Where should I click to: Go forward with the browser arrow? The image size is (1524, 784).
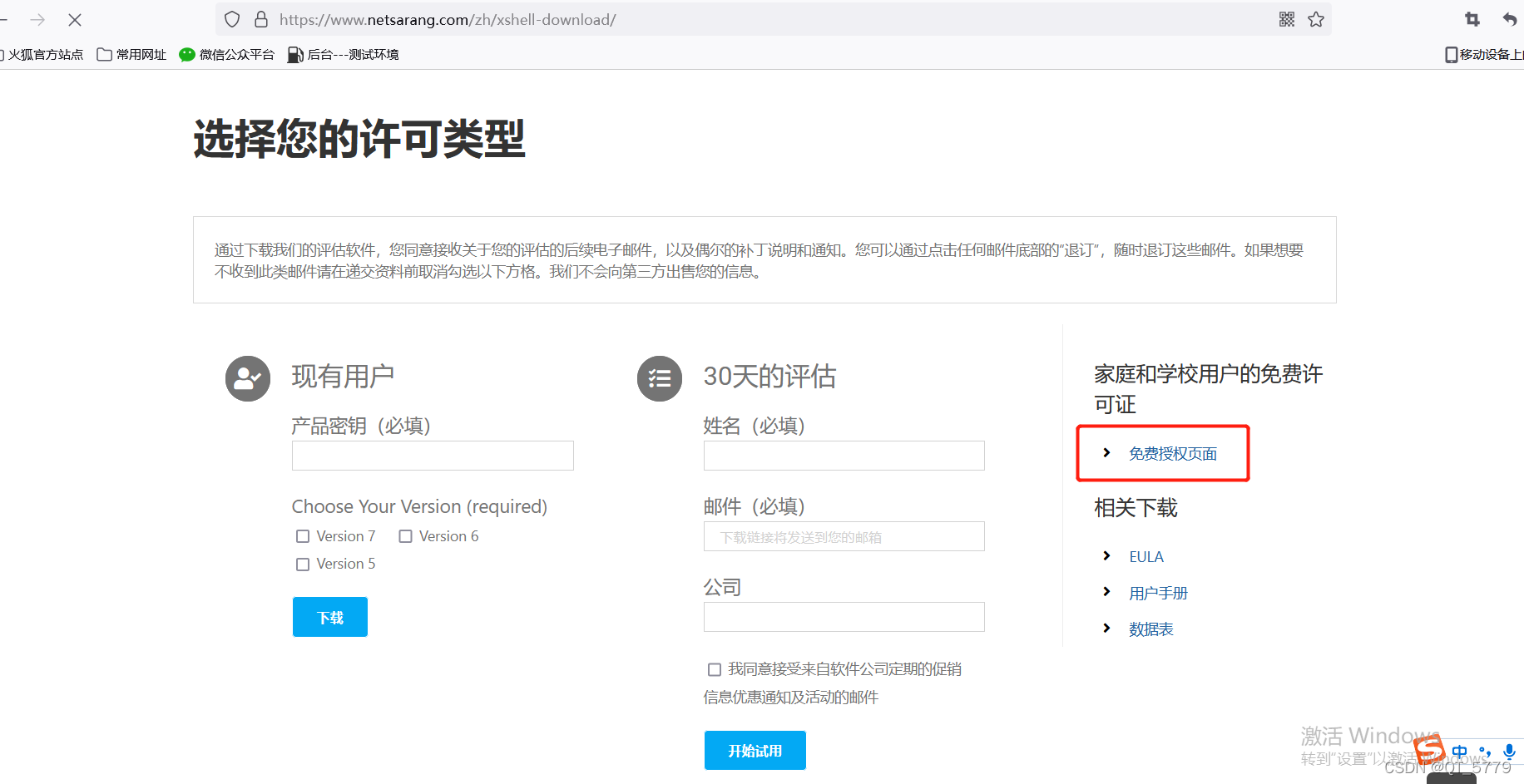pyautogui.click(x=37, y=19)
